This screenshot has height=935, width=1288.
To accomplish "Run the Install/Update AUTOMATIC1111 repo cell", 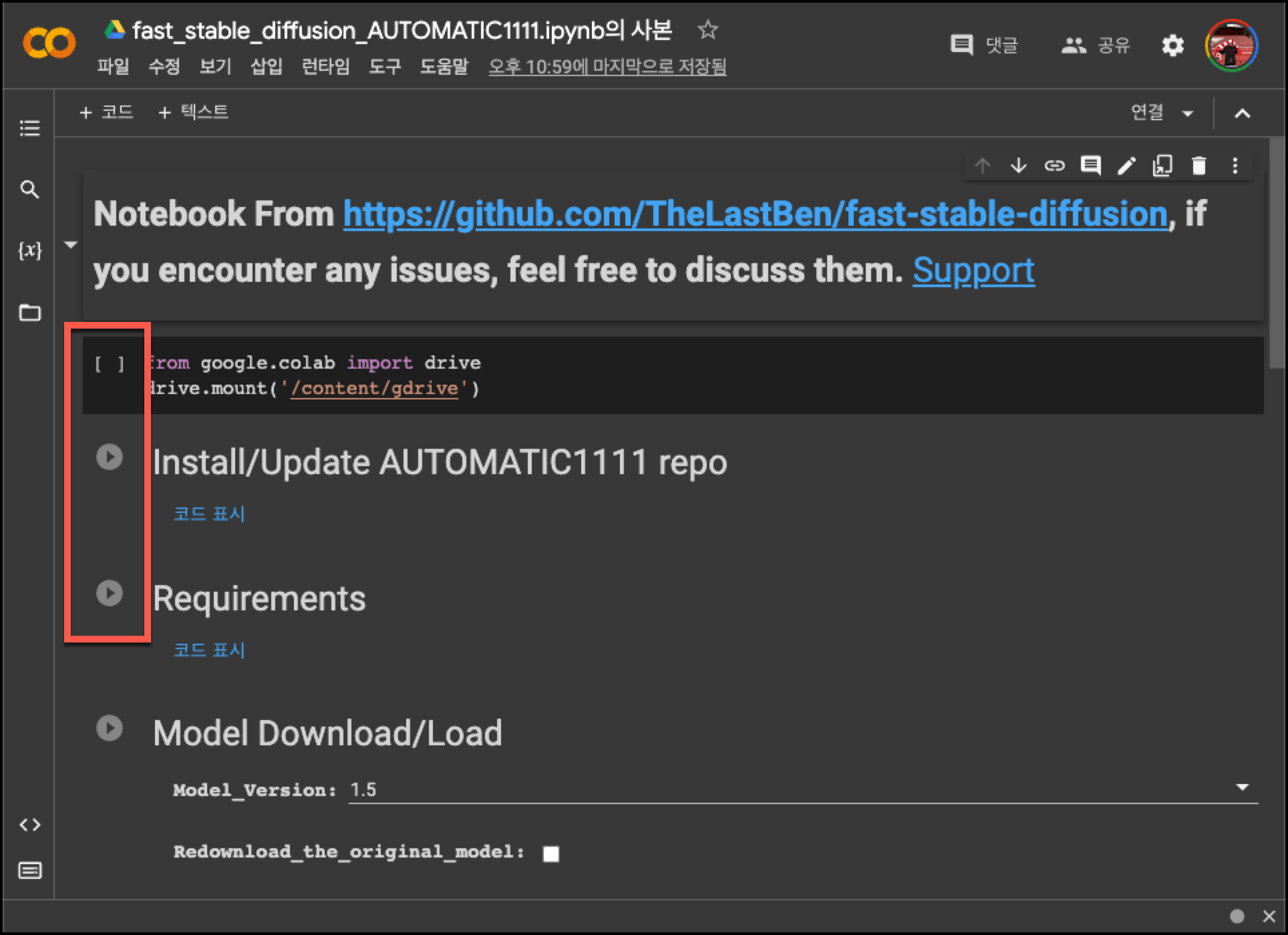I will pyautogui.click(x=110, y=457).
